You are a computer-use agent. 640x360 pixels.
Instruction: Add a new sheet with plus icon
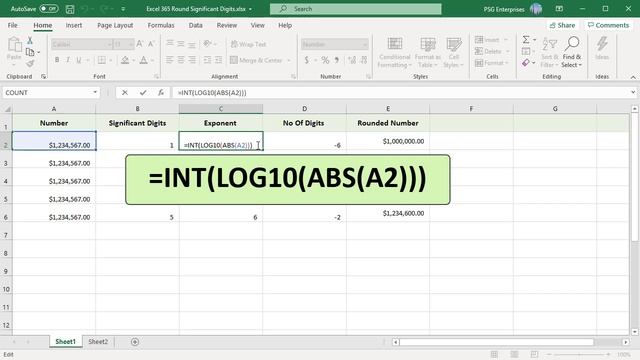(135, 342)
